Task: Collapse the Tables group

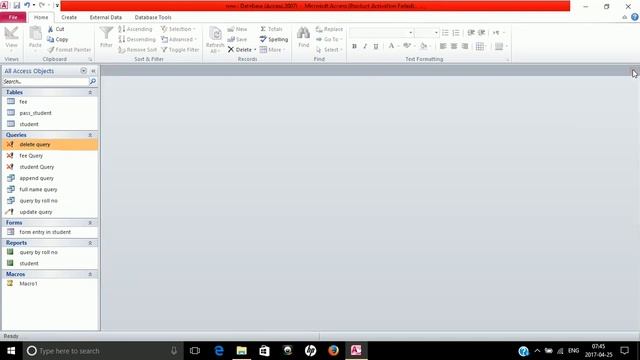Action: click(x=90, y=93)
